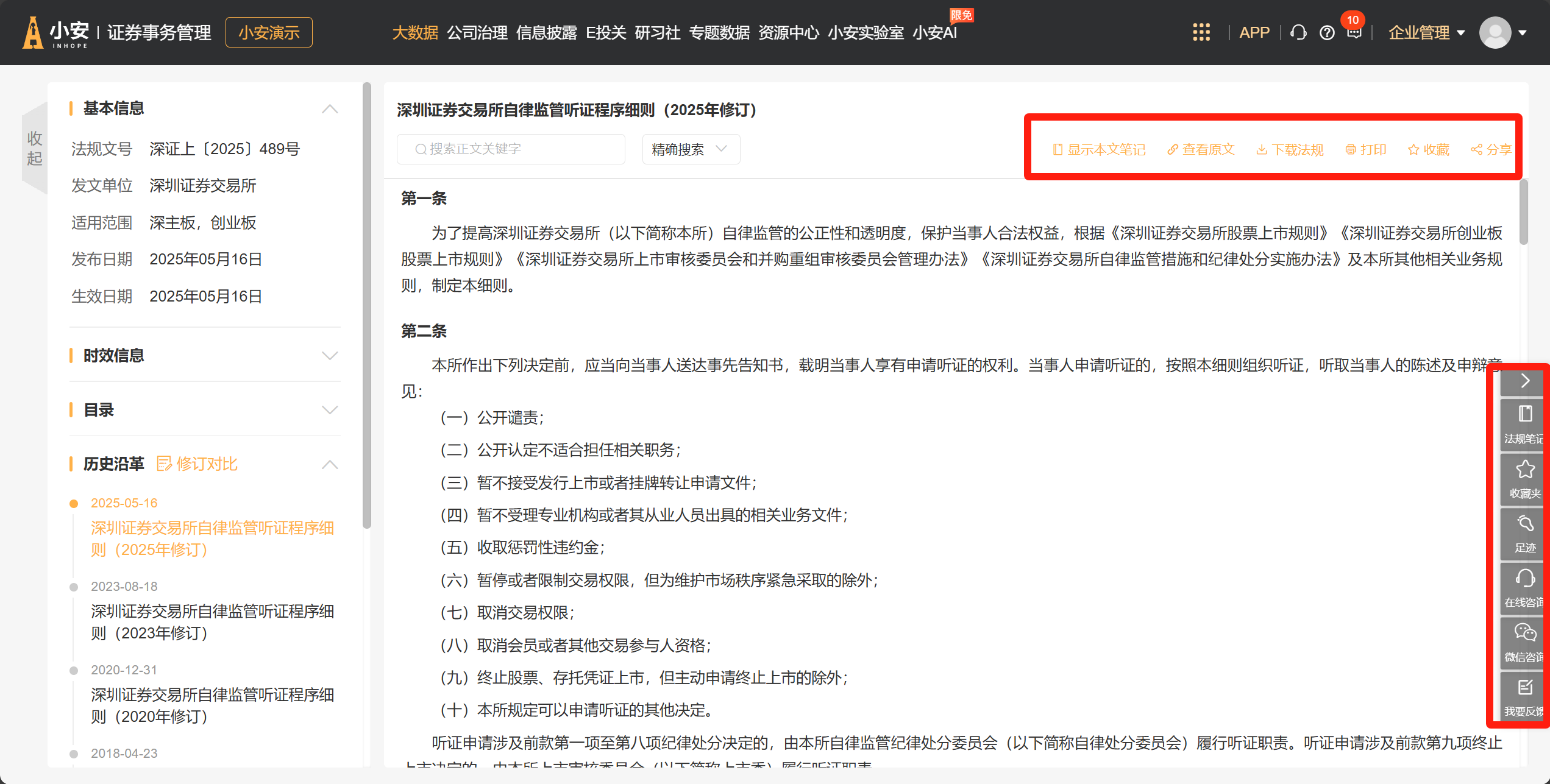Click 打印 print item
Screen dimensions: 1550x784
[1366, 150]
